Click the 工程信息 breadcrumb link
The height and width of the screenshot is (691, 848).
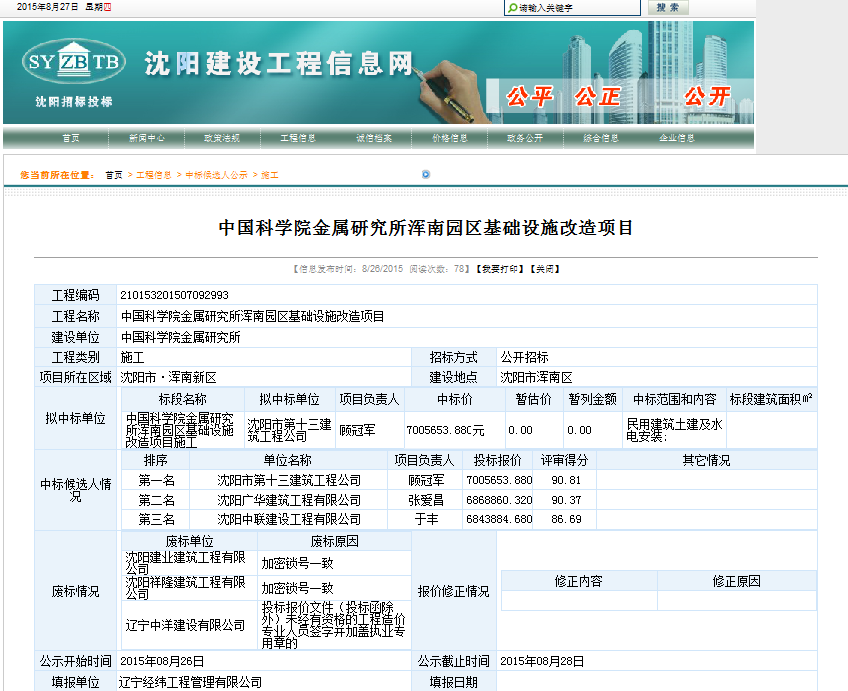tap(153, 175)
